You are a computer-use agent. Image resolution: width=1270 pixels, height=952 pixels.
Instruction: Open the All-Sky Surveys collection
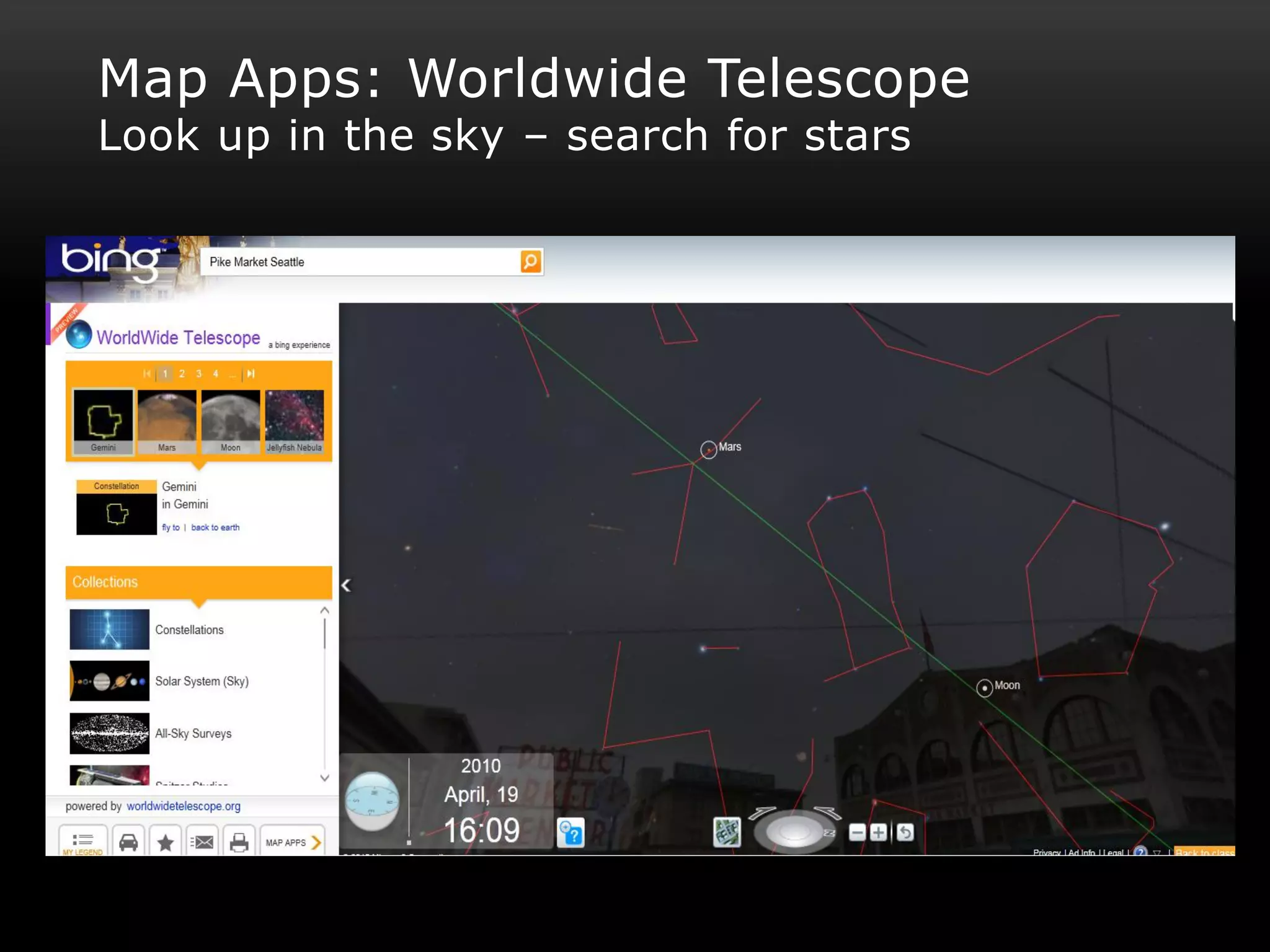tap(193, 733)
